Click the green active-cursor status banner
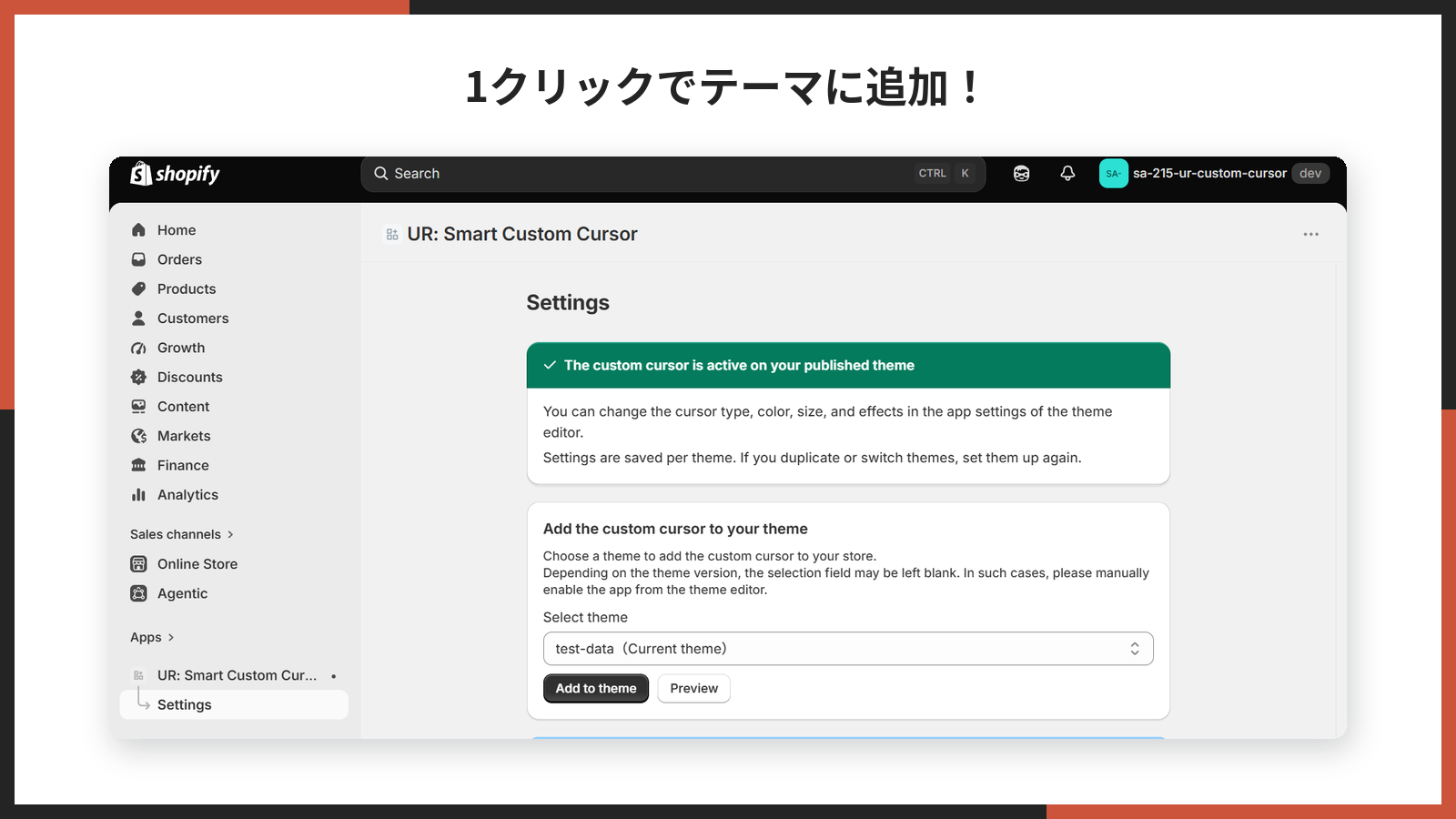 pos(848,366)
